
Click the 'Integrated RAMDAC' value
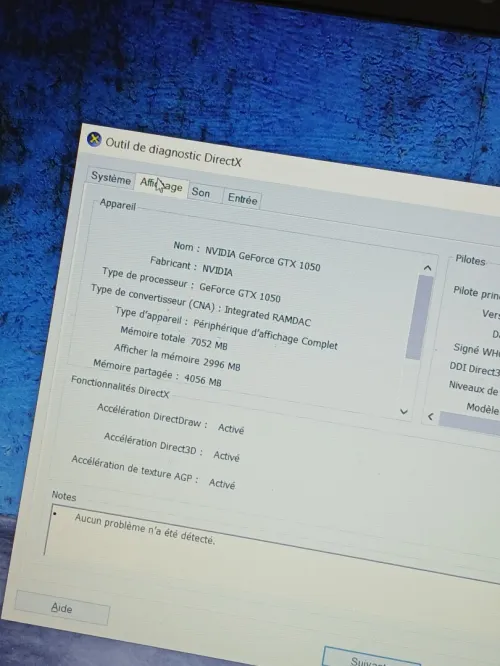tap(268, 316)
